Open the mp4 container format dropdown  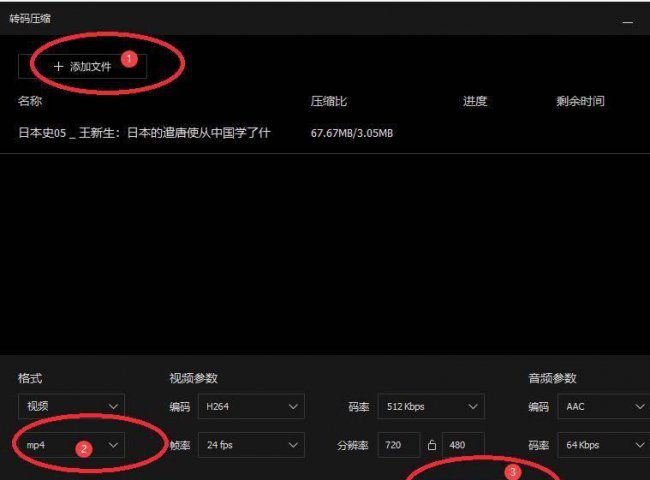point(71,445)
